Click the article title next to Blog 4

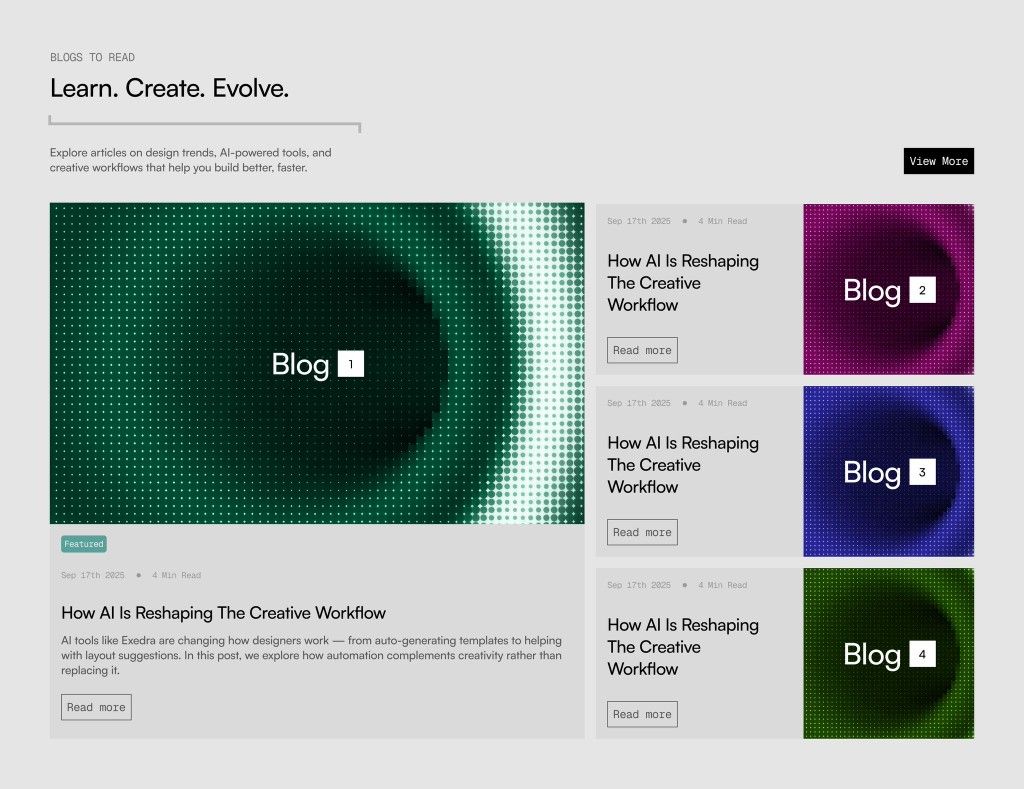pos(683,647)
